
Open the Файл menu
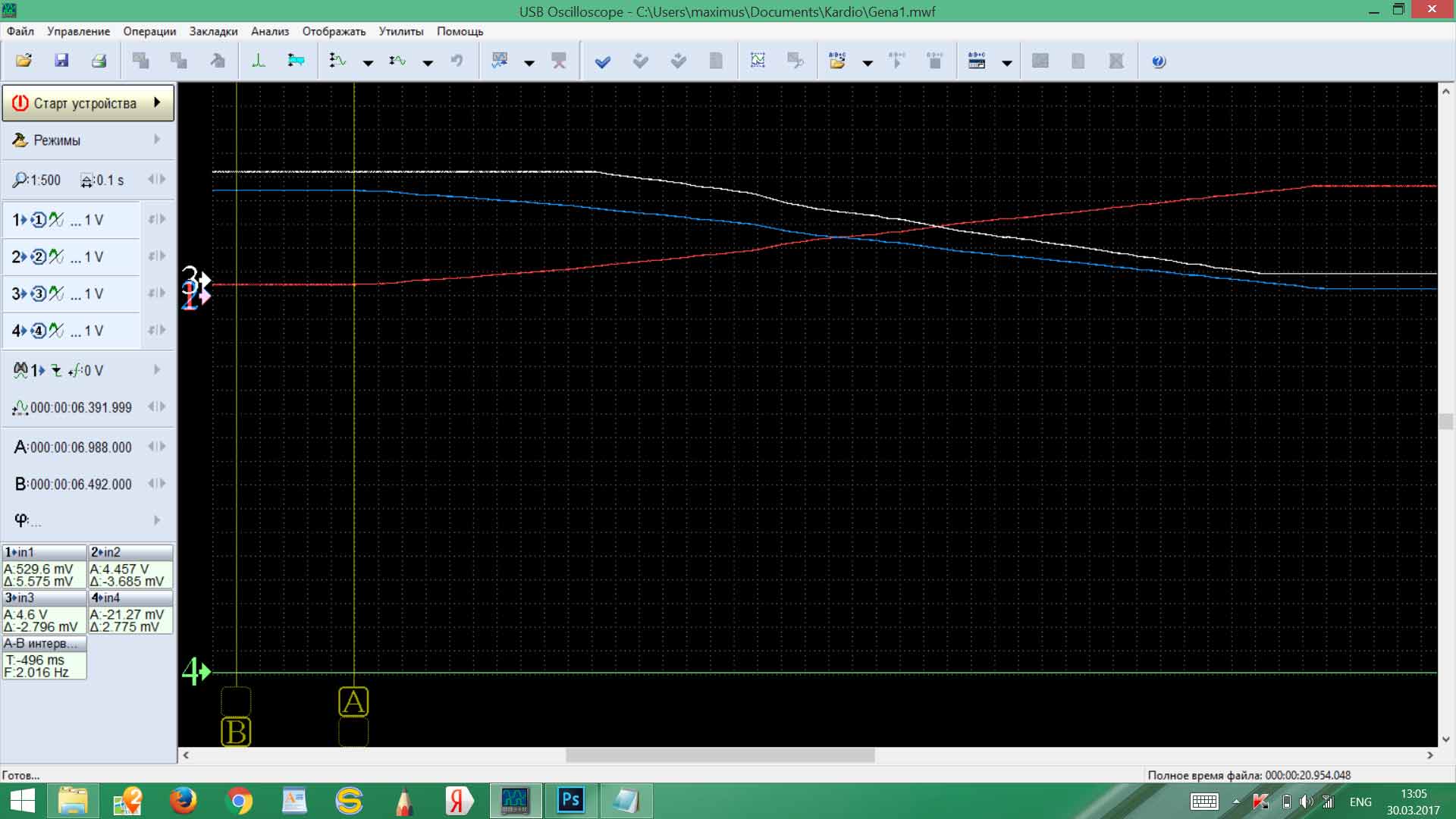click(x=20, y=31)
